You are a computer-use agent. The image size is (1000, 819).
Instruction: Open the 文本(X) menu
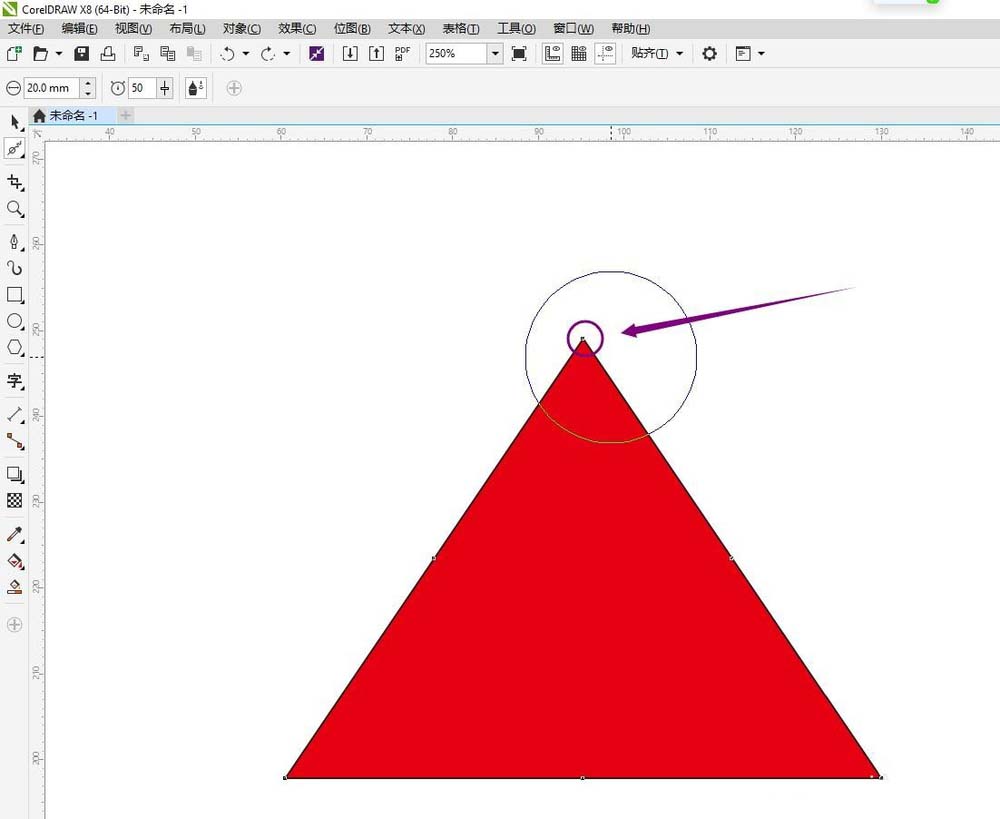(x=406, y=29)
